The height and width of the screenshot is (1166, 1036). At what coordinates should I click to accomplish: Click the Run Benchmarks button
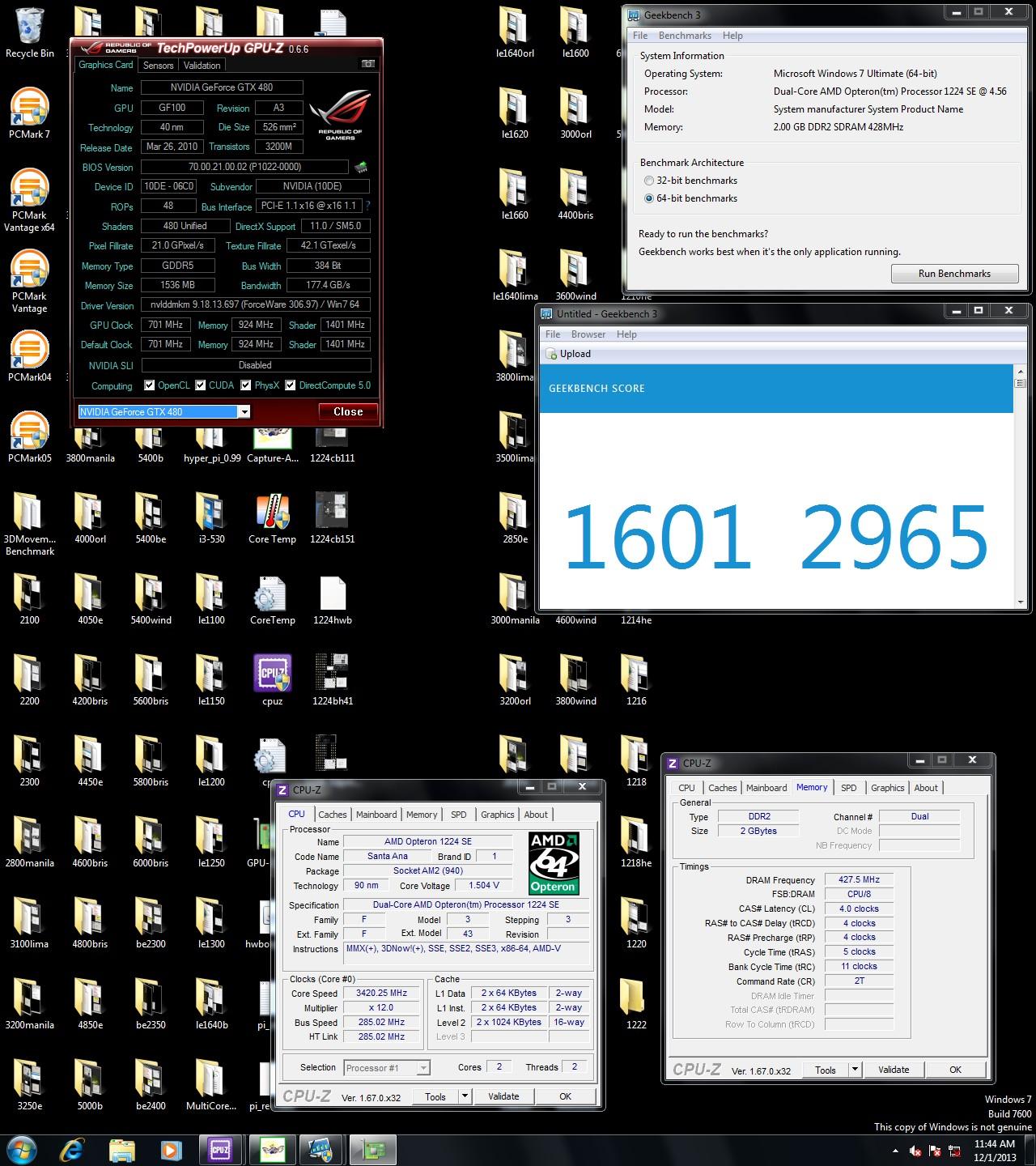[954, 274]
